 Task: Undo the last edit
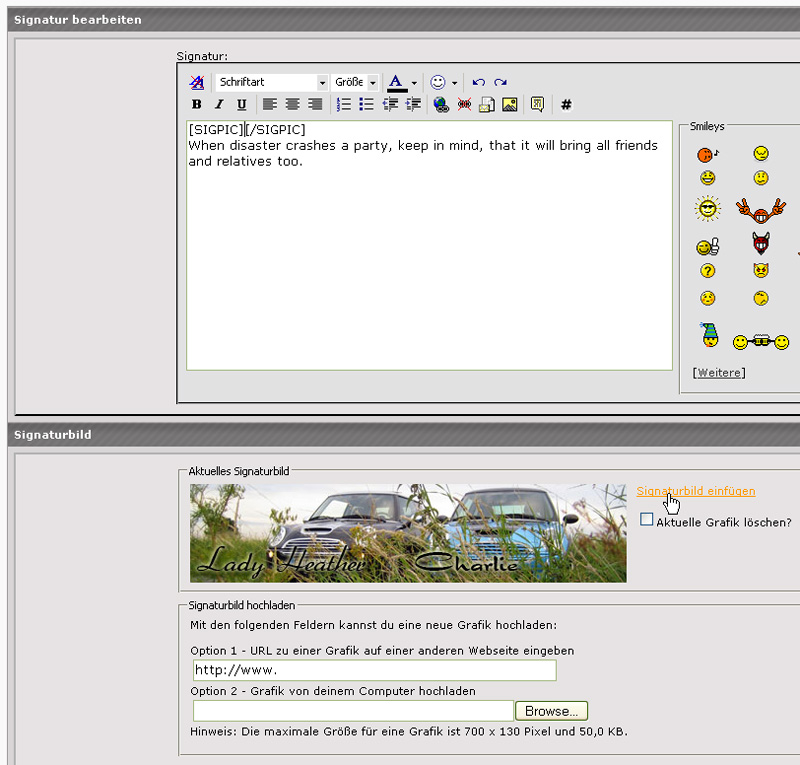coord(478,82)
